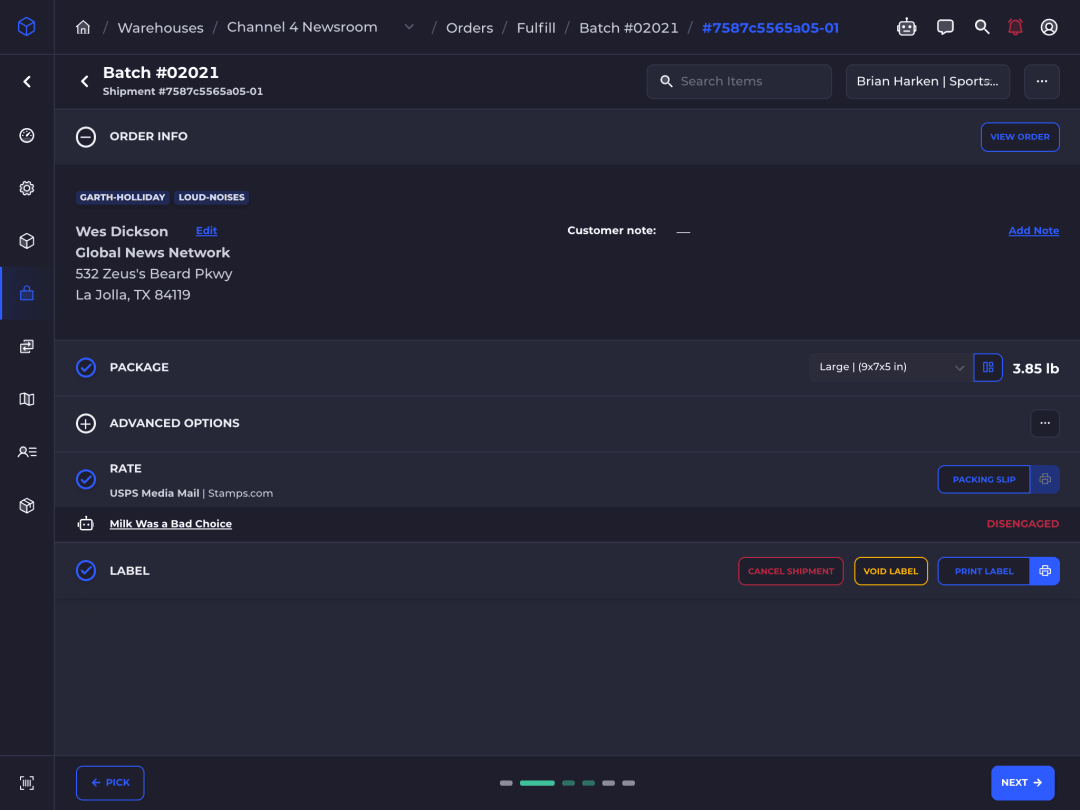Navigate to Batch #02021 breadcrumb

point(629,28)
